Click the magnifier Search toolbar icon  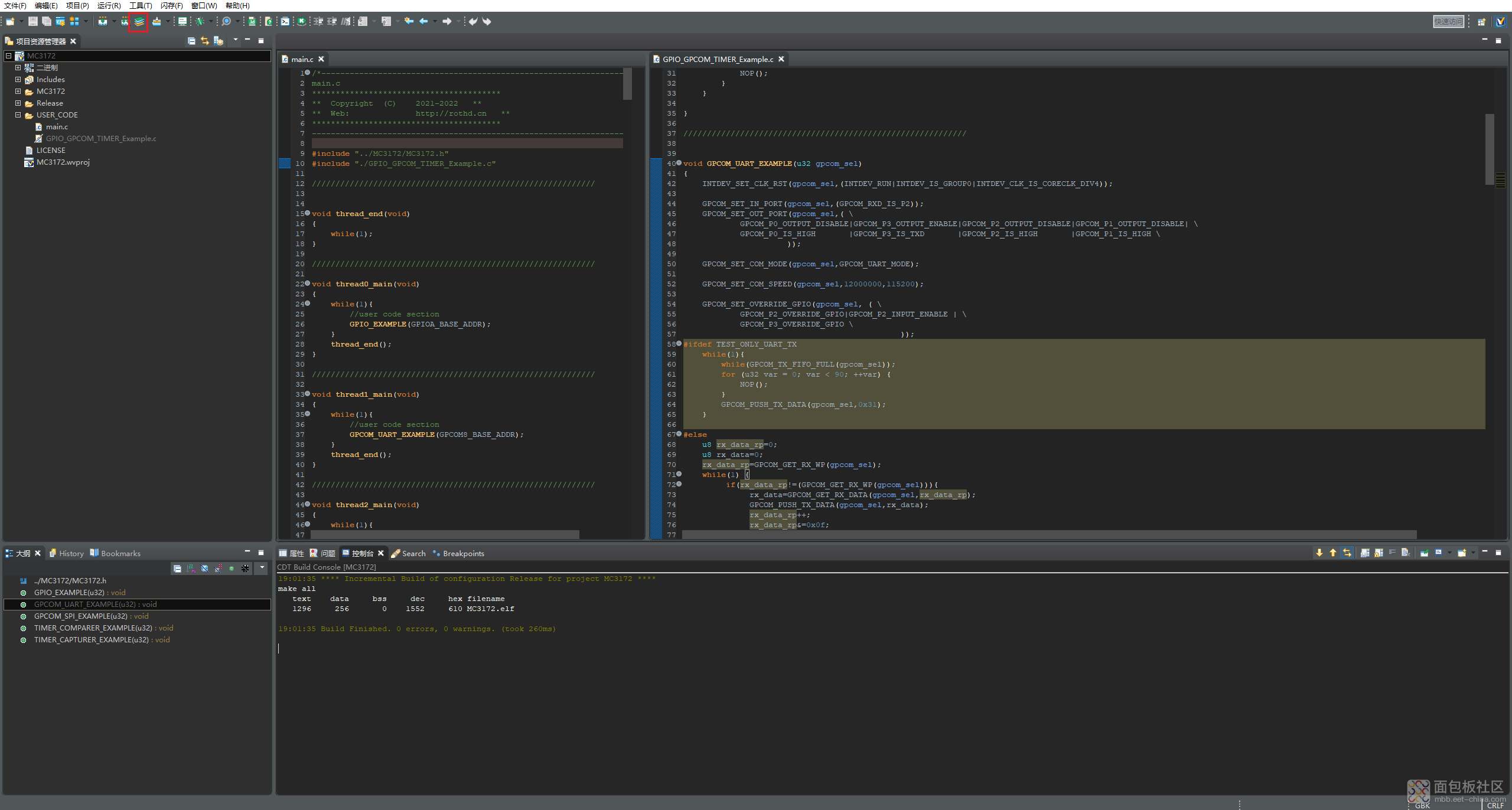pyautogui.click(x=226, y=21)
